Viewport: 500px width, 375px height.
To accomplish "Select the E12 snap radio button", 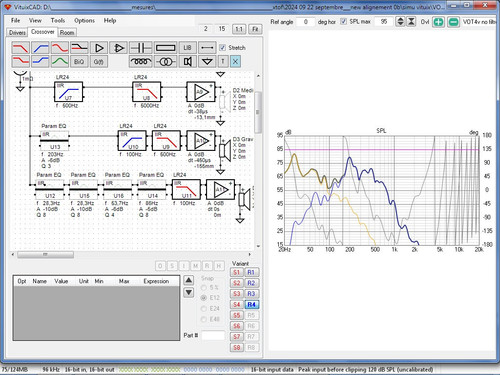I will pyautogui.click(x=204, y=298).
